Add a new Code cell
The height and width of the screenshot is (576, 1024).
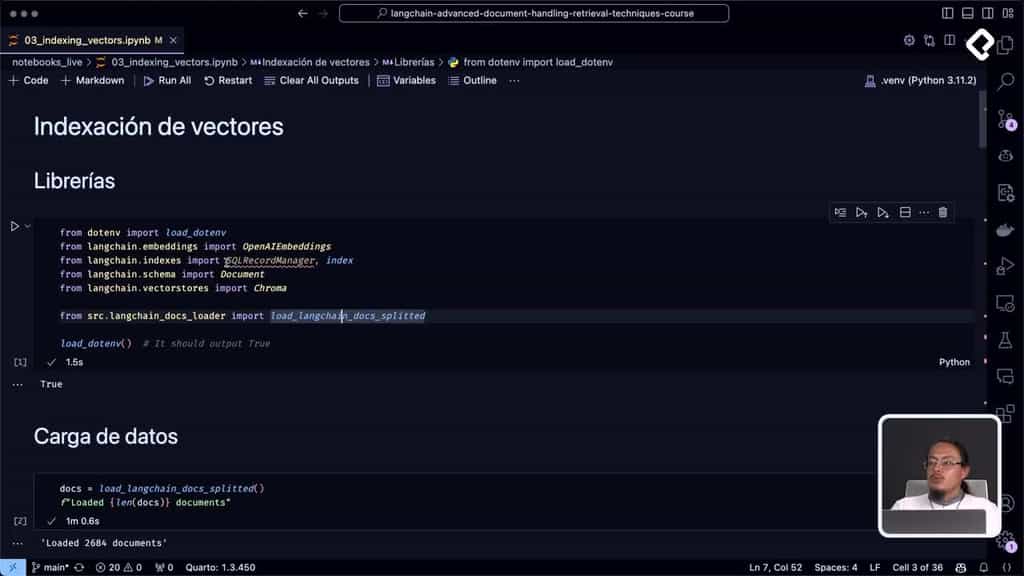click(x=27, y=81)
